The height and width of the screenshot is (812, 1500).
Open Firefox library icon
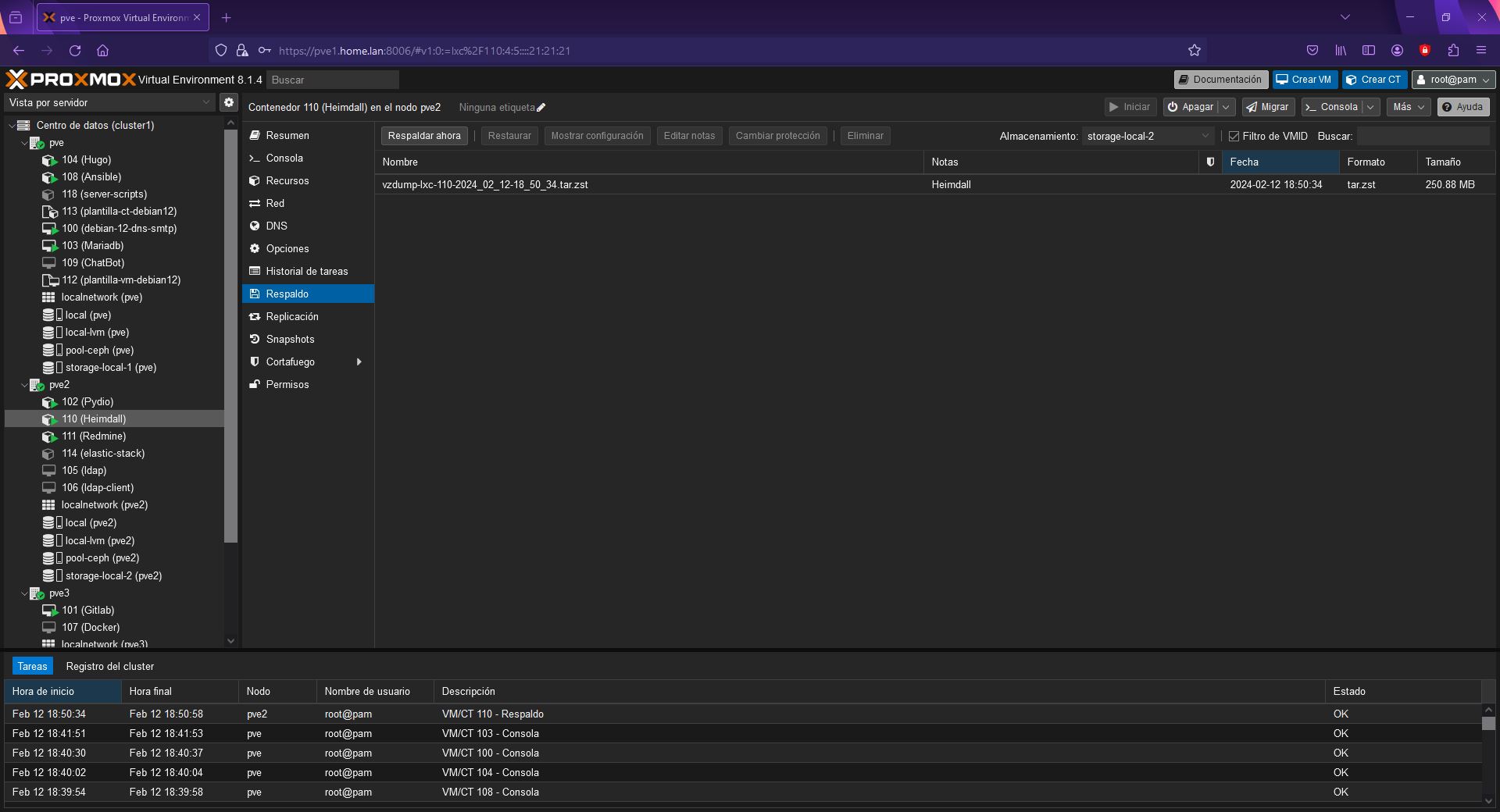click(x=1341, y=51)
